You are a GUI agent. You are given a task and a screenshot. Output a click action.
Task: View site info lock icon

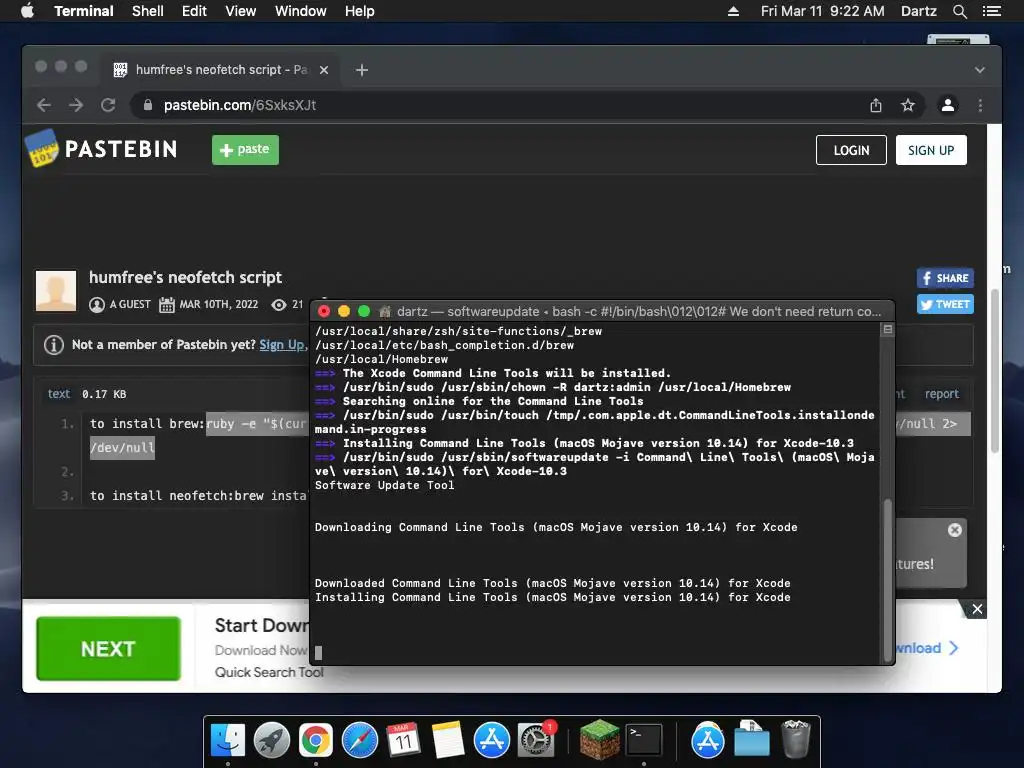(148, 105)
